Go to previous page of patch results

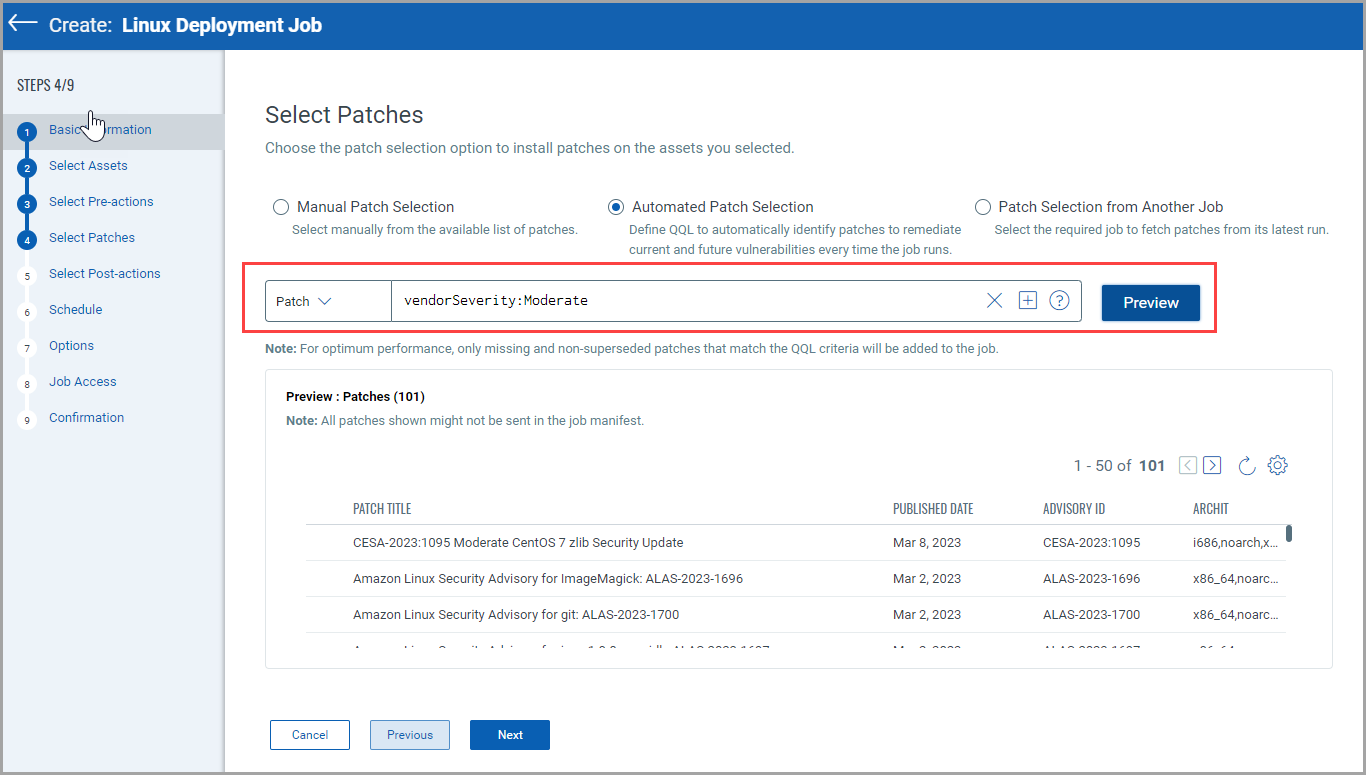pyautogui.click(x=1188, y=465)
